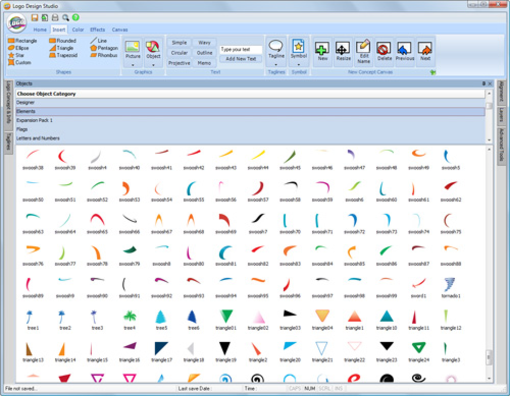Click the Add New Text button

pyautogui.click(x=241, y=59)
